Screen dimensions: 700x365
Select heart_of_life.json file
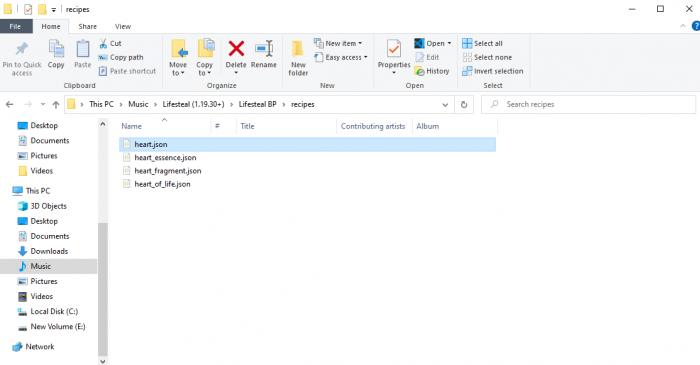tap(162, 184)
